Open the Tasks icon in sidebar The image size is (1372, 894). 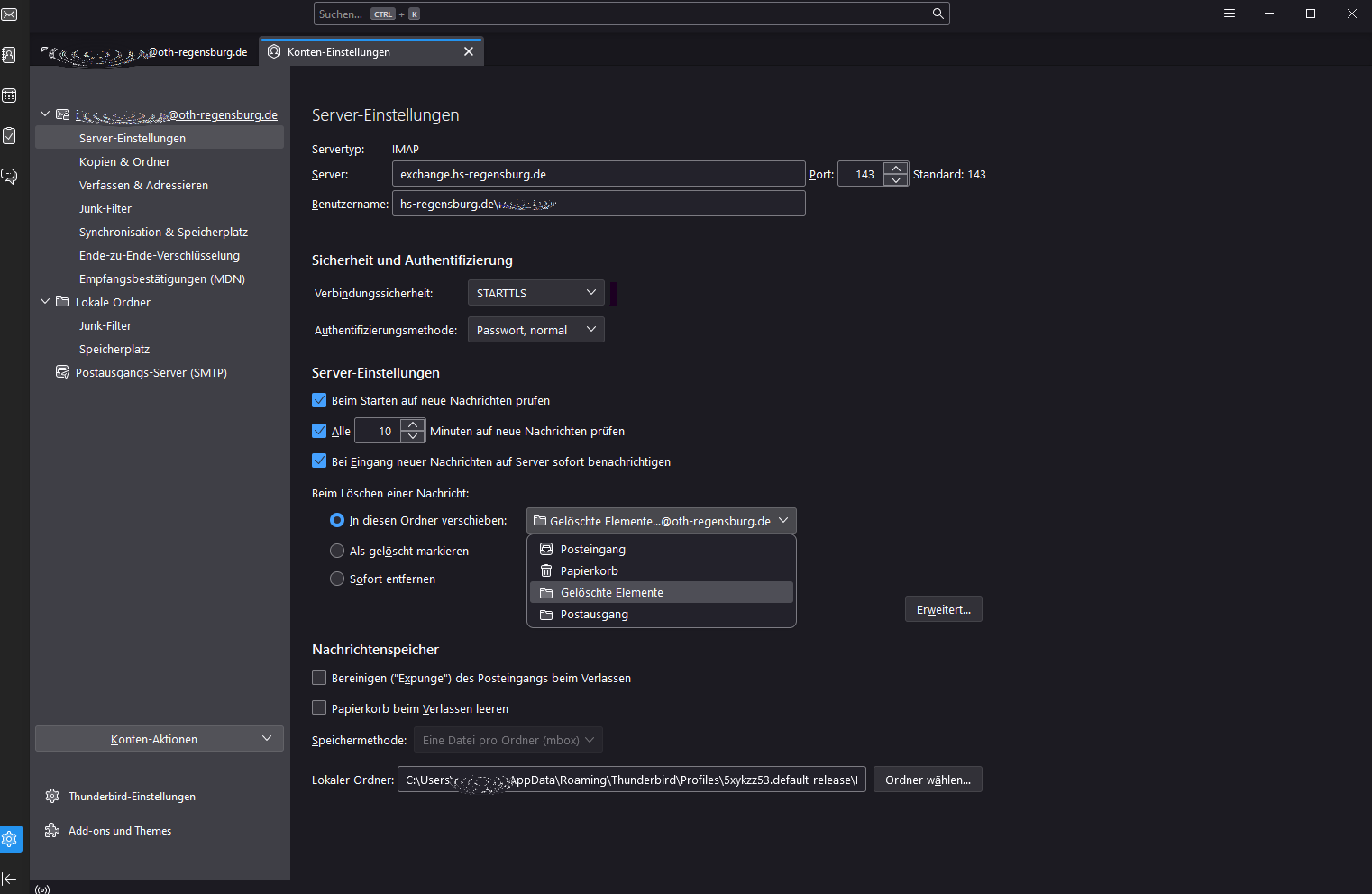click(x=9, y=136)
